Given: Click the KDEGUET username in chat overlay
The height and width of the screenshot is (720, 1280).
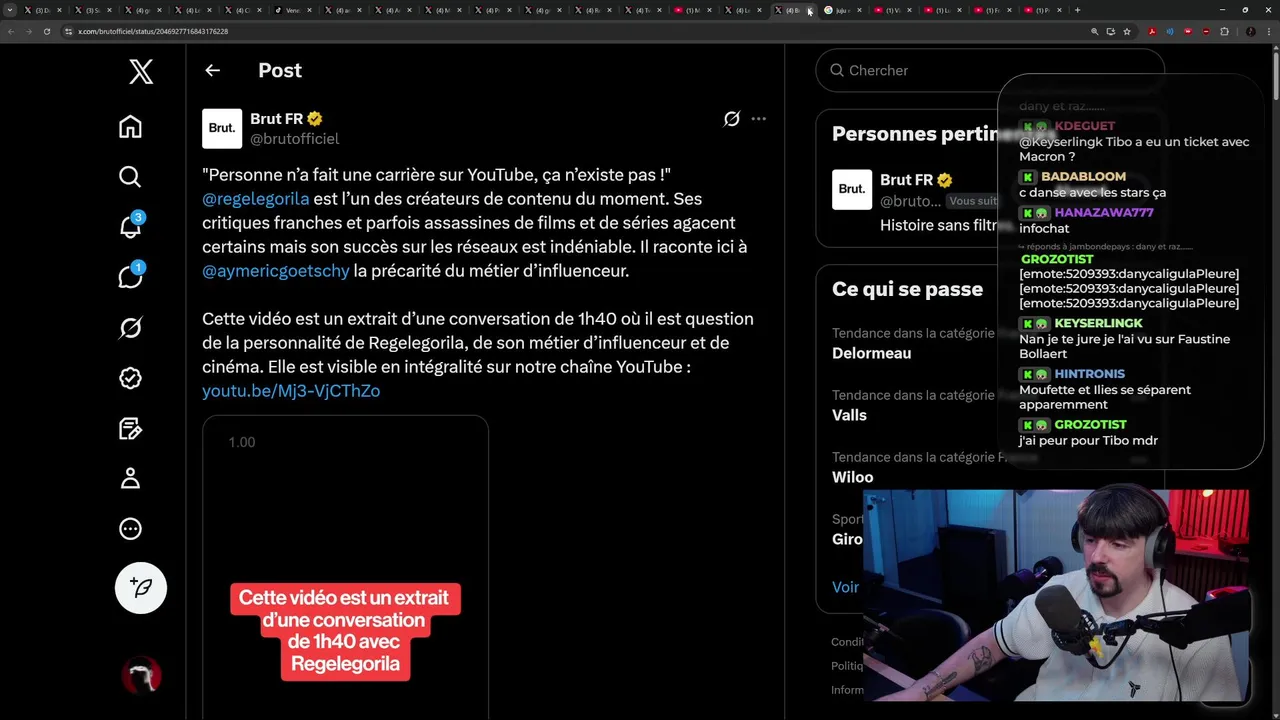Looking at the screenshot, I should 1084,126.
